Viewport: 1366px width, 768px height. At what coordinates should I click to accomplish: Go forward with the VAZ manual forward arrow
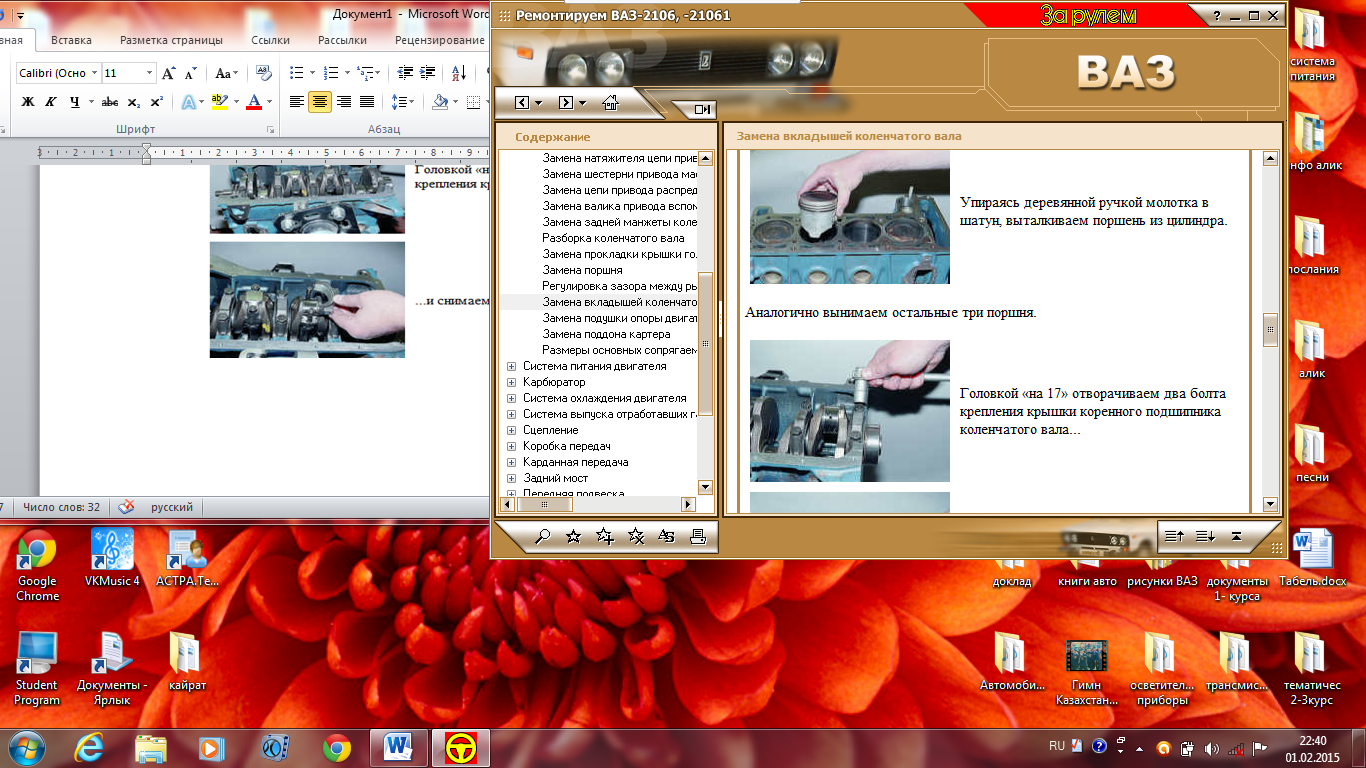point(565,102)
